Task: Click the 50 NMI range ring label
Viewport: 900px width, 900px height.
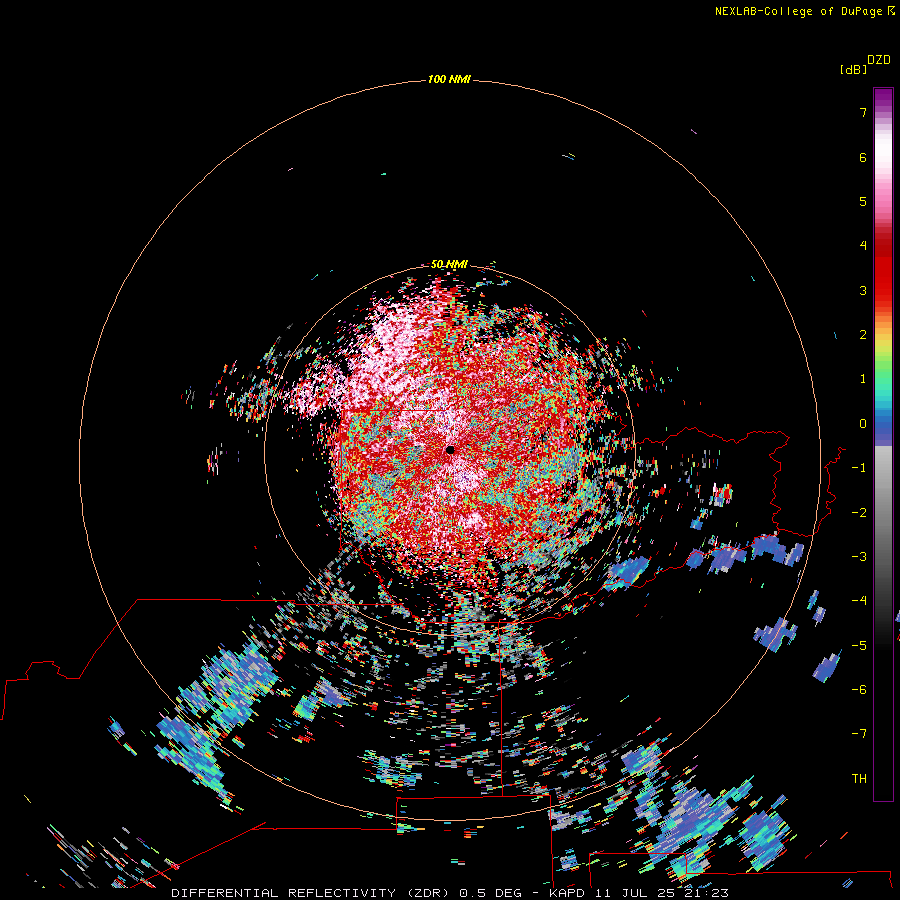Action: 449,264
